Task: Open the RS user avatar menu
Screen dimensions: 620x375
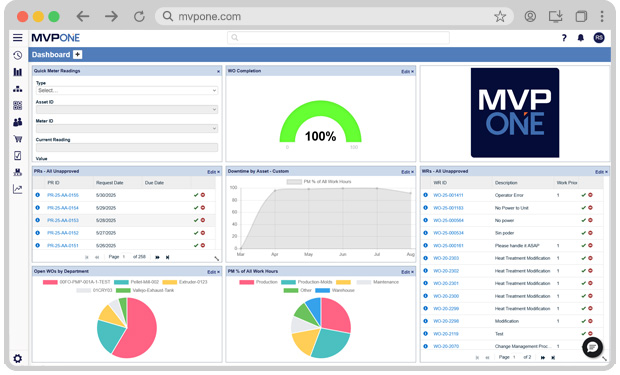Action: 599,38
